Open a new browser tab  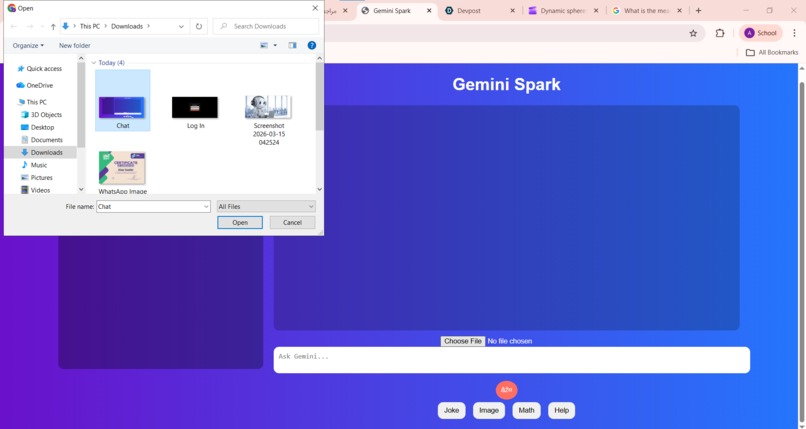[x=698, y=10]
